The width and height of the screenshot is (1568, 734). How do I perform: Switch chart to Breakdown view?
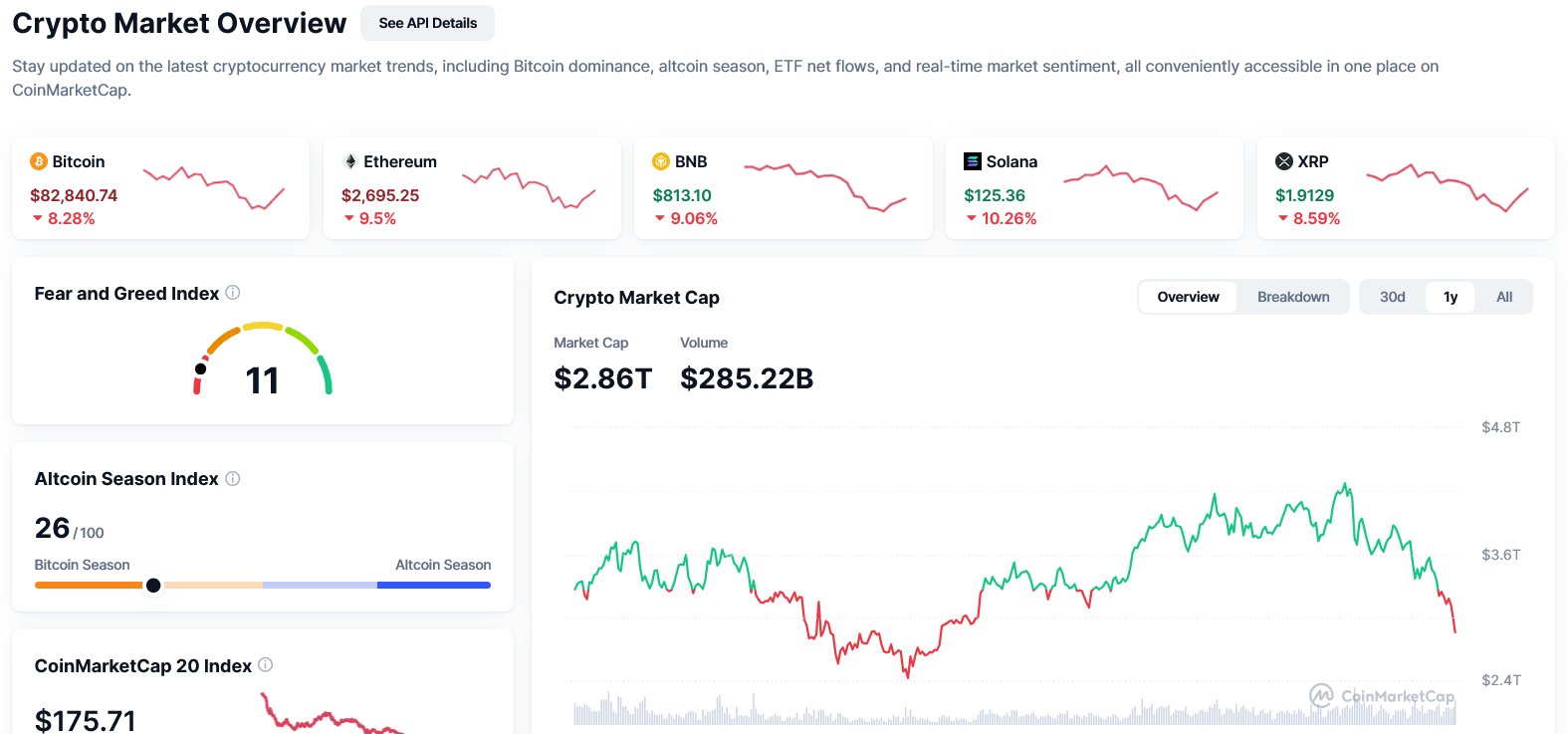[x=1293, y=297]
